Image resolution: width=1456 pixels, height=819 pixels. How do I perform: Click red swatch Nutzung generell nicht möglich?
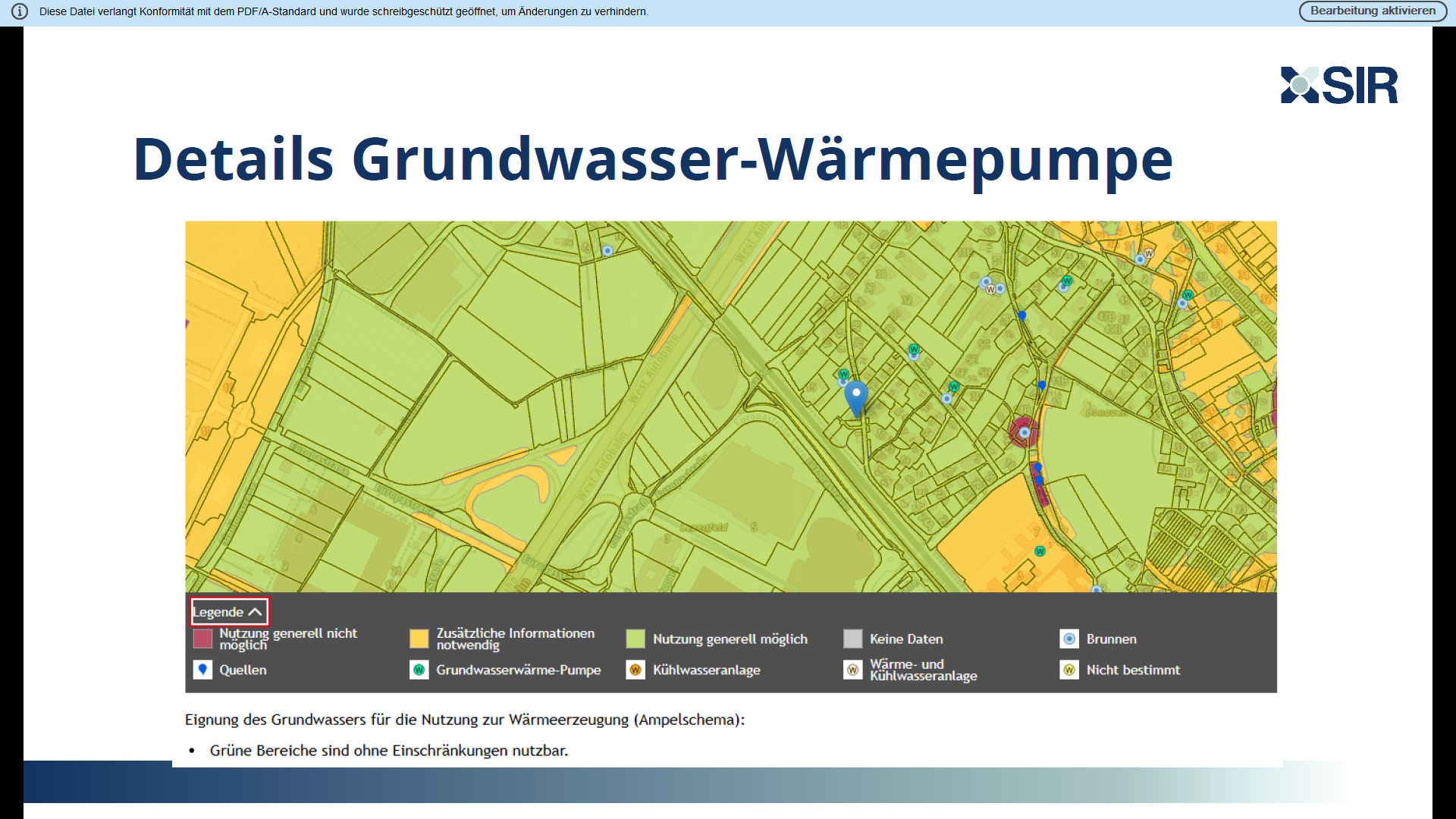pyautogui.click(x=202, y=639)
